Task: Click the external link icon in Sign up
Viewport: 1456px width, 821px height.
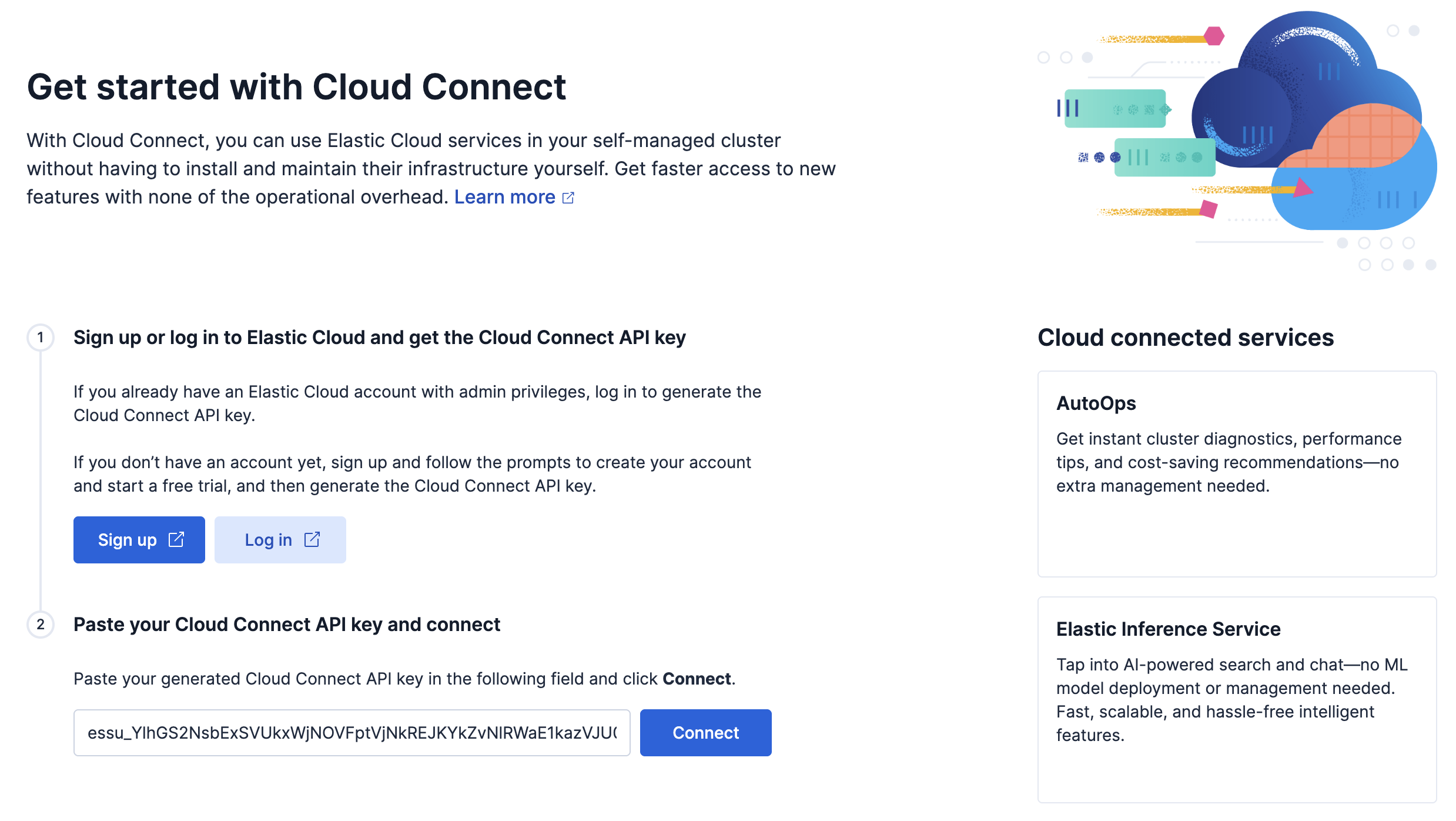Action: point(176,539)
